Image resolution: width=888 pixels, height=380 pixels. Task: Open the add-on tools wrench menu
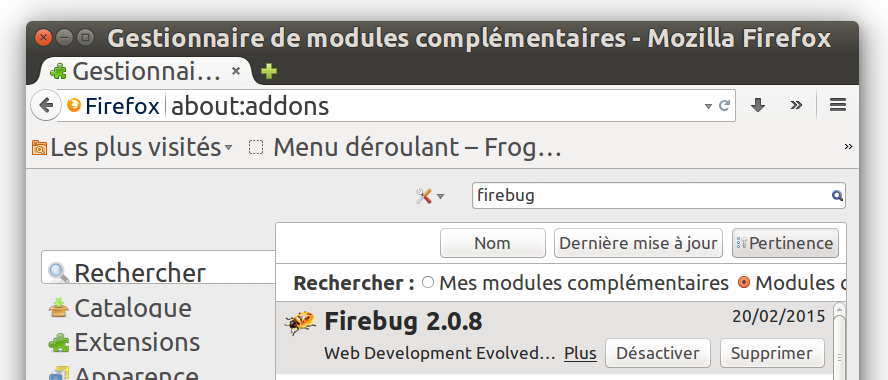point(430,197)
